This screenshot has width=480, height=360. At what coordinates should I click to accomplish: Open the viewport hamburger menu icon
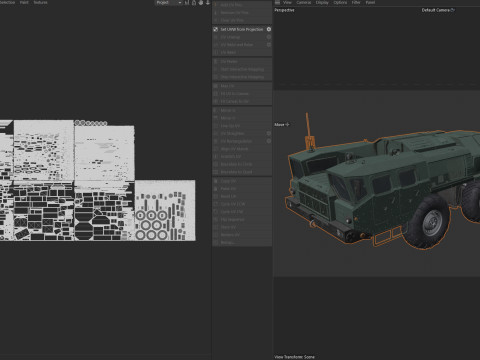pos(277,2)
